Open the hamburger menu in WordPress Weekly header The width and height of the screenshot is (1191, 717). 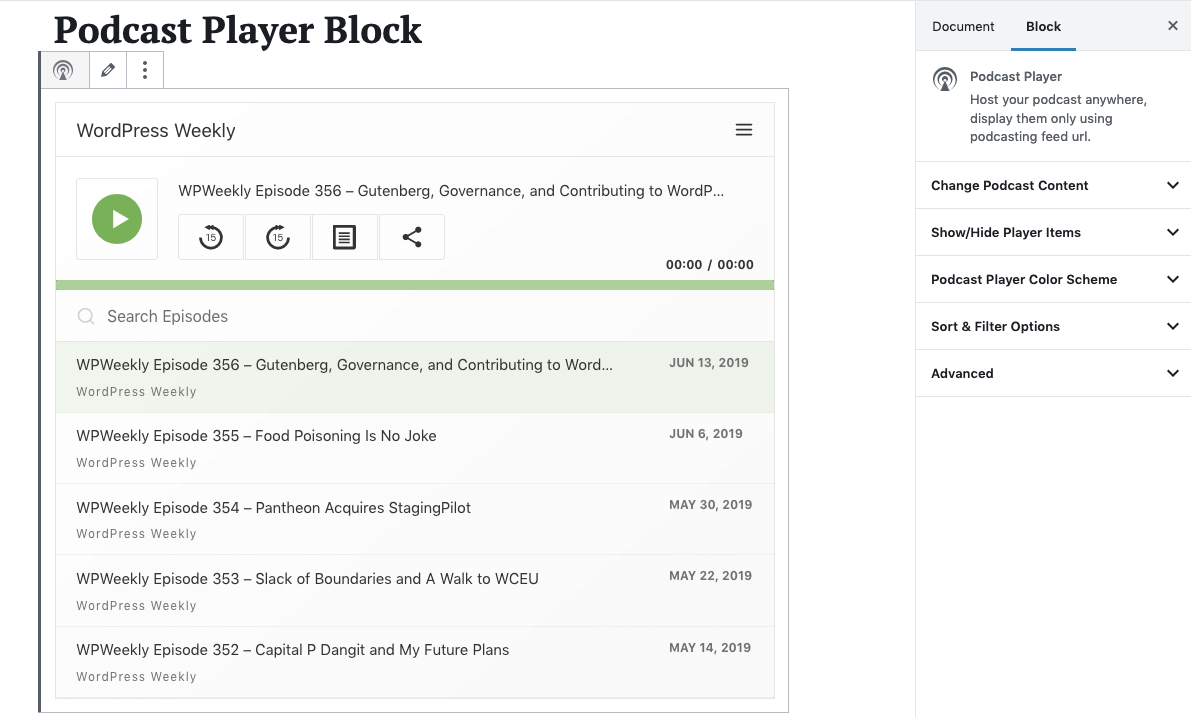[x=743, y=130]
